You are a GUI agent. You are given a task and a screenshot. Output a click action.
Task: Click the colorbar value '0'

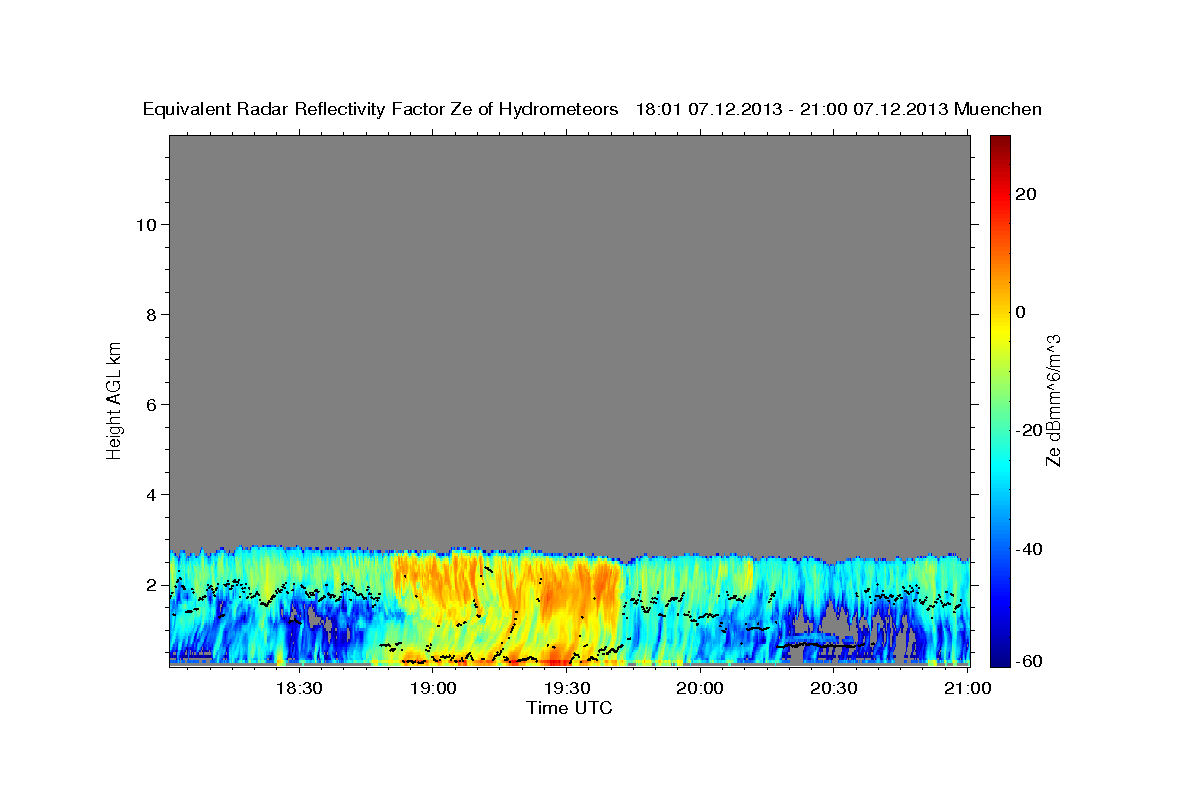tap(1021, 312)
